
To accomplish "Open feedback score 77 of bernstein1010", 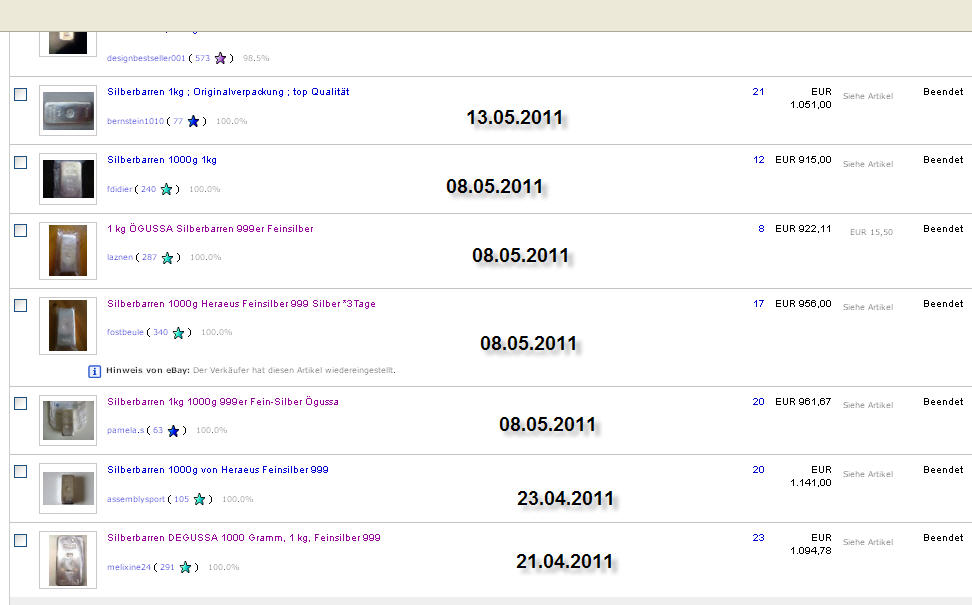I will [178, 121].
